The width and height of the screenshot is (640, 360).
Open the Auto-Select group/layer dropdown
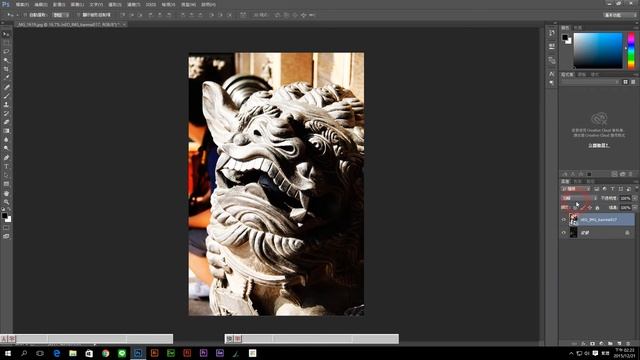click(x=61, y=15)
